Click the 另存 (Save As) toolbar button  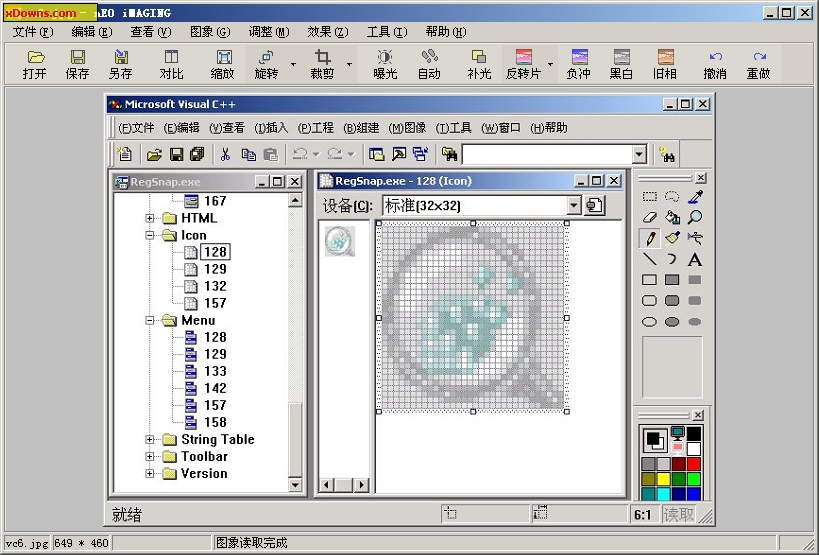point(121,64)
